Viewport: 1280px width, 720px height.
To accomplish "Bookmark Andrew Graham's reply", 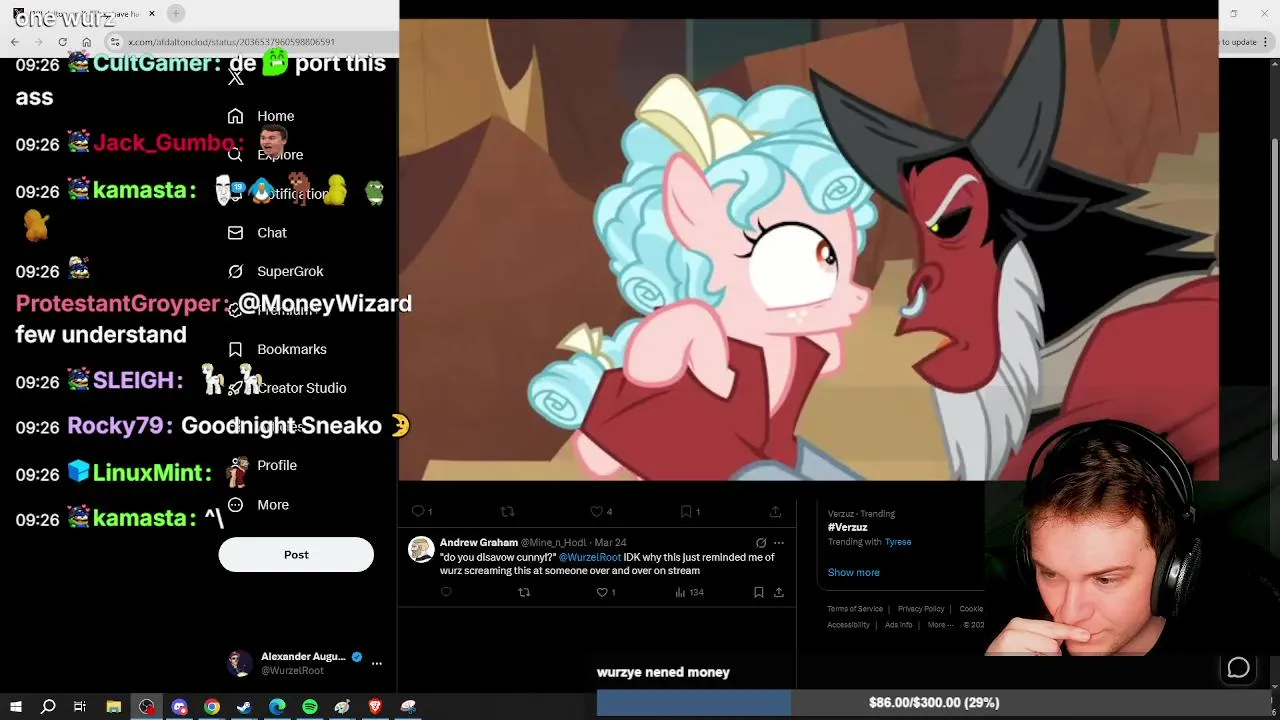I will pyautogui.click(x=759, y=592).
